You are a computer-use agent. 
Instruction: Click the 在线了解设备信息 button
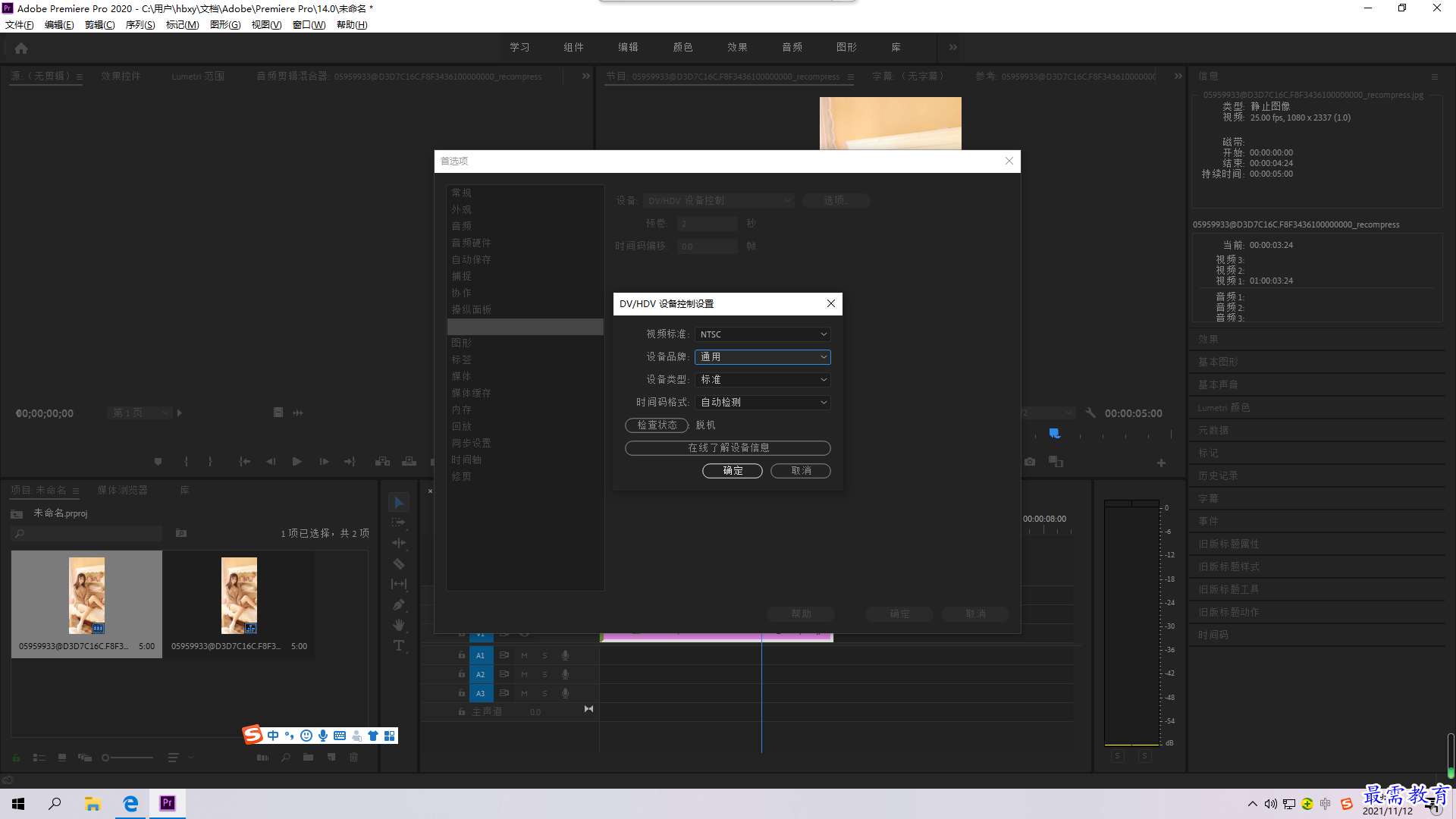click(x=728, y=448)
